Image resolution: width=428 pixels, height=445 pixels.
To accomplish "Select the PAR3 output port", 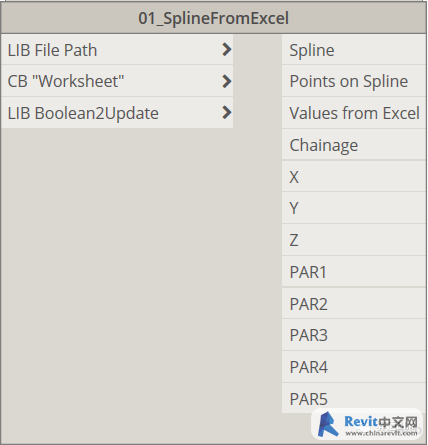I will 354,335.
